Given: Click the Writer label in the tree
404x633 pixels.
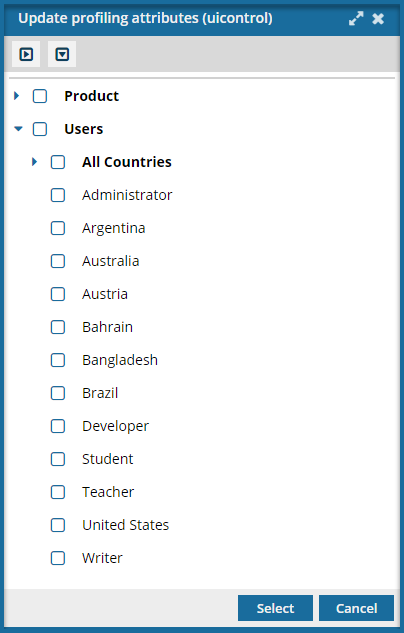Looking at the screenshot, I should click(102, 558).
